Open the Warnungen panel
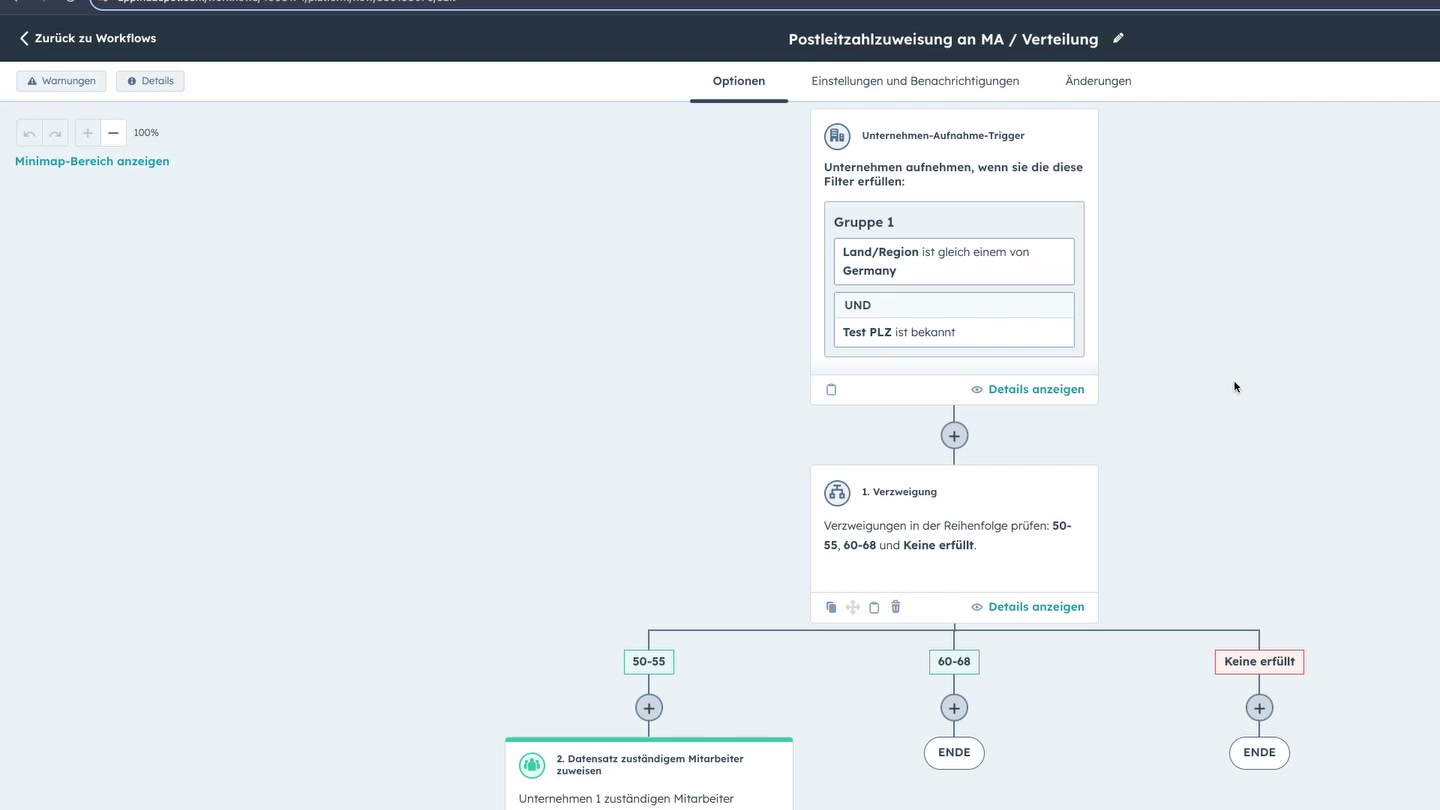This screenshot has width=1440, height=810. point(61,81)
